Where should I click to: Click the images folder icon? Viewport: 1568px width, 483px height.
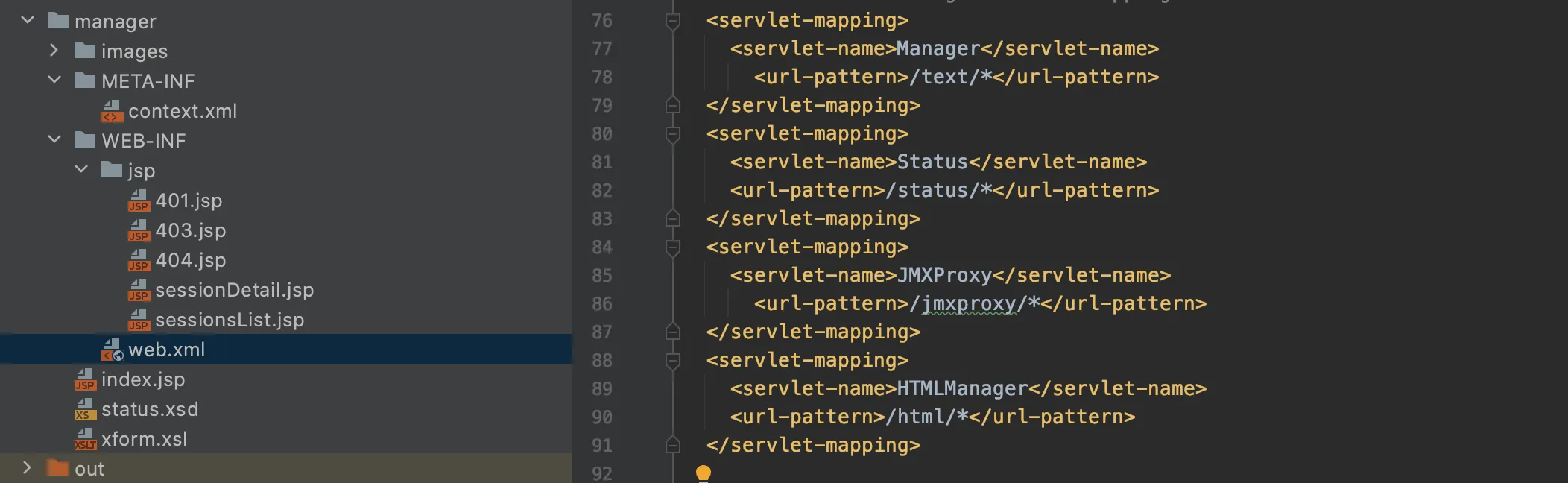click(85, 50)
